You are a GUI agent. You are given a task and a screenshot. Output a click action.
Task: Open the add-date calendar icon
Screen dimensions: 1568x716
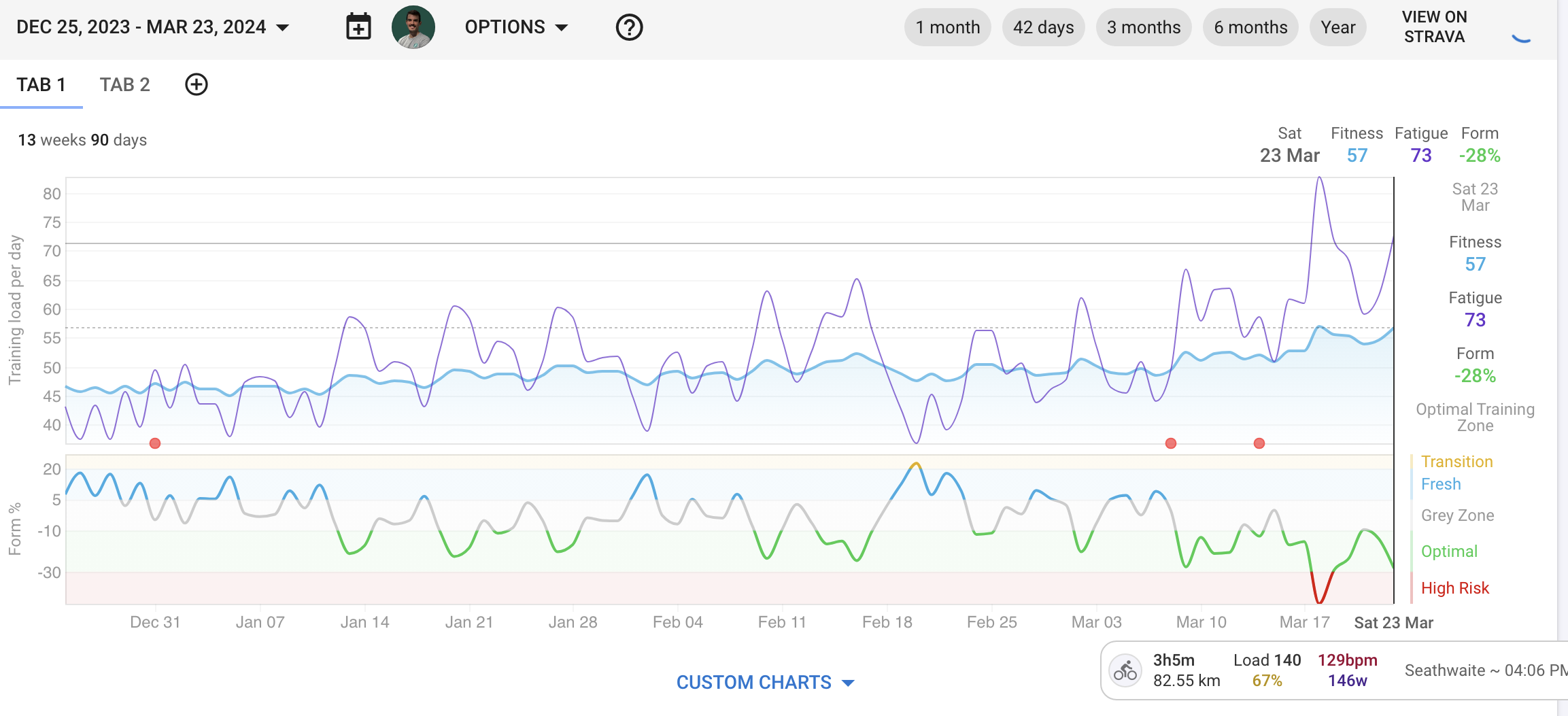(358, 27)
